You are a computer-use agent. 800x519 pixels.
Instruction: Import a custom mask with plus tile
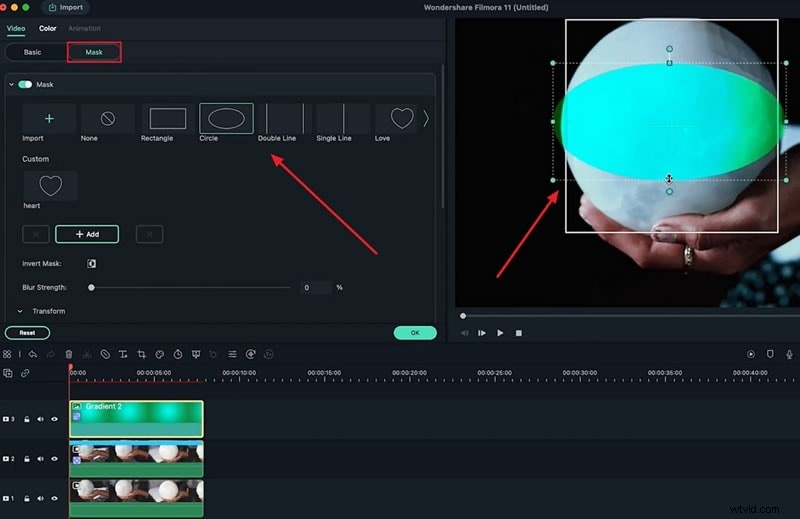click(x=49, y=119)
